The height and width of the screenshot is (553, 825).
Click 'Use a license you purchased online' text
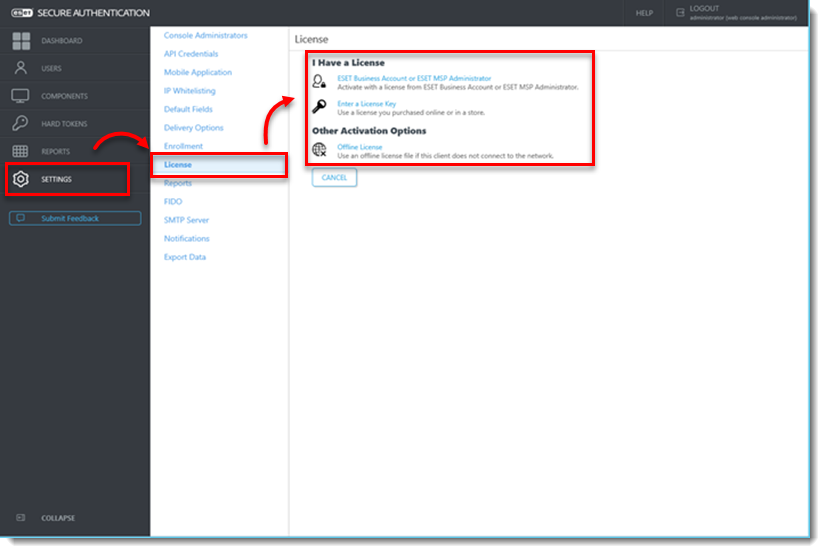pos(411,113)
